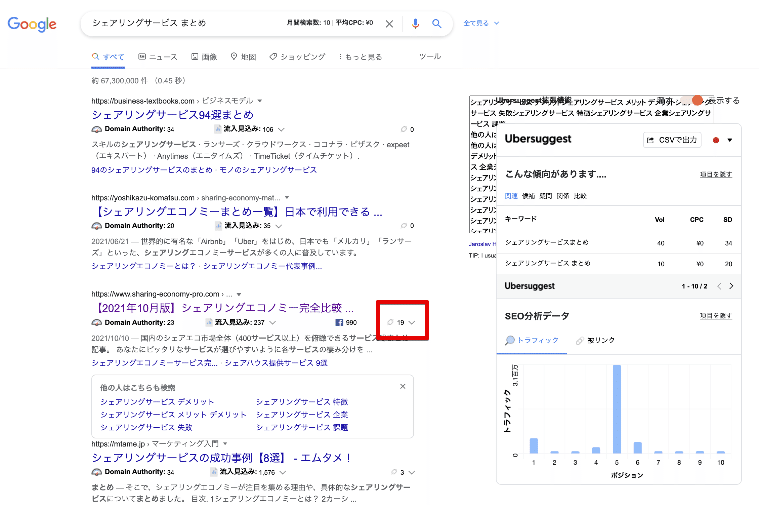Expand the 流入見込み: 36 chevron
The height and width of the screenshot is (505, 759).
point(279,226)
